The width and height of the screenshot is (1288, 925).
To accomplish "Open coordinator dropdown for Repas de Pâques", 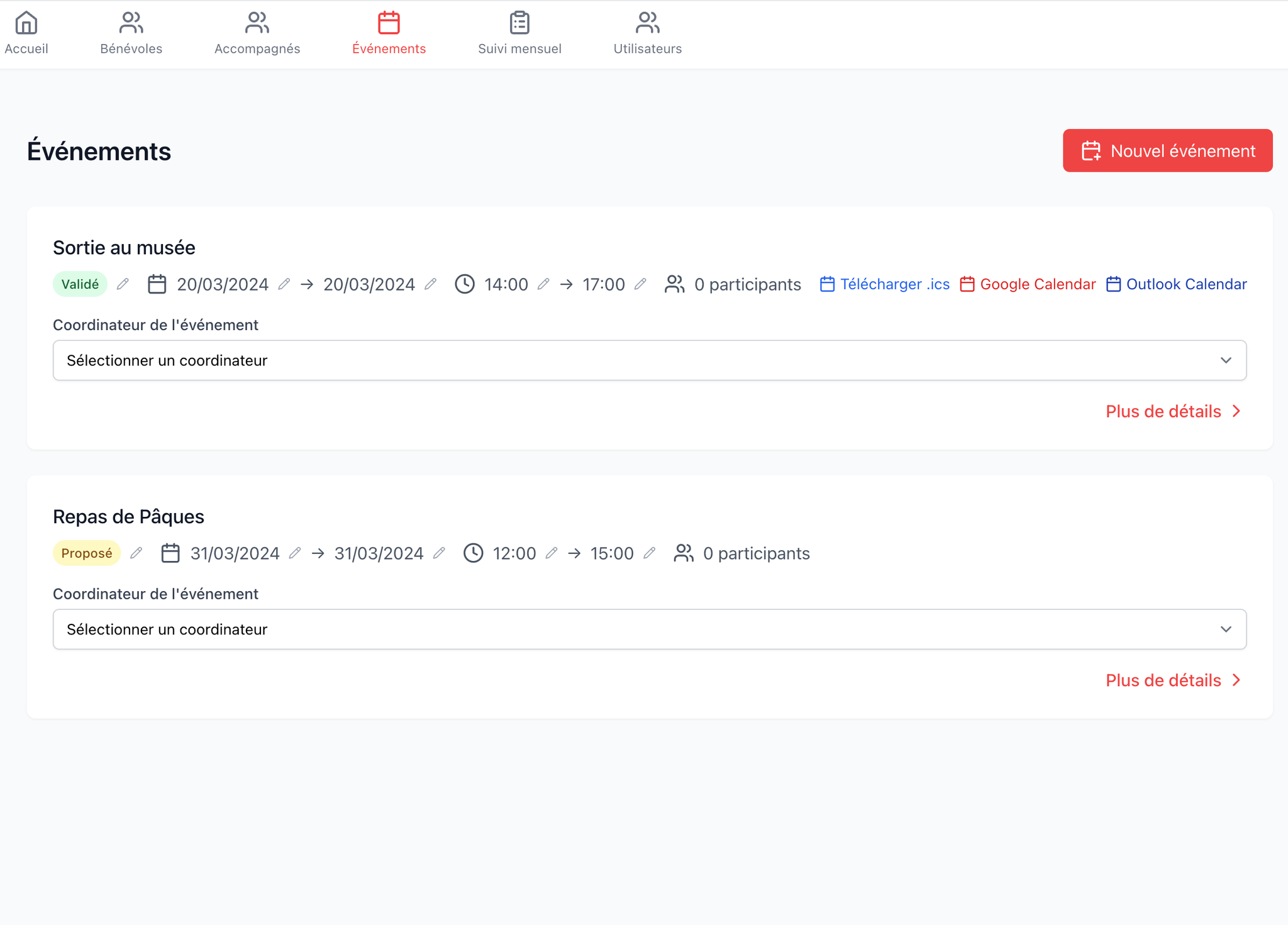I will [x=650, y=629].
